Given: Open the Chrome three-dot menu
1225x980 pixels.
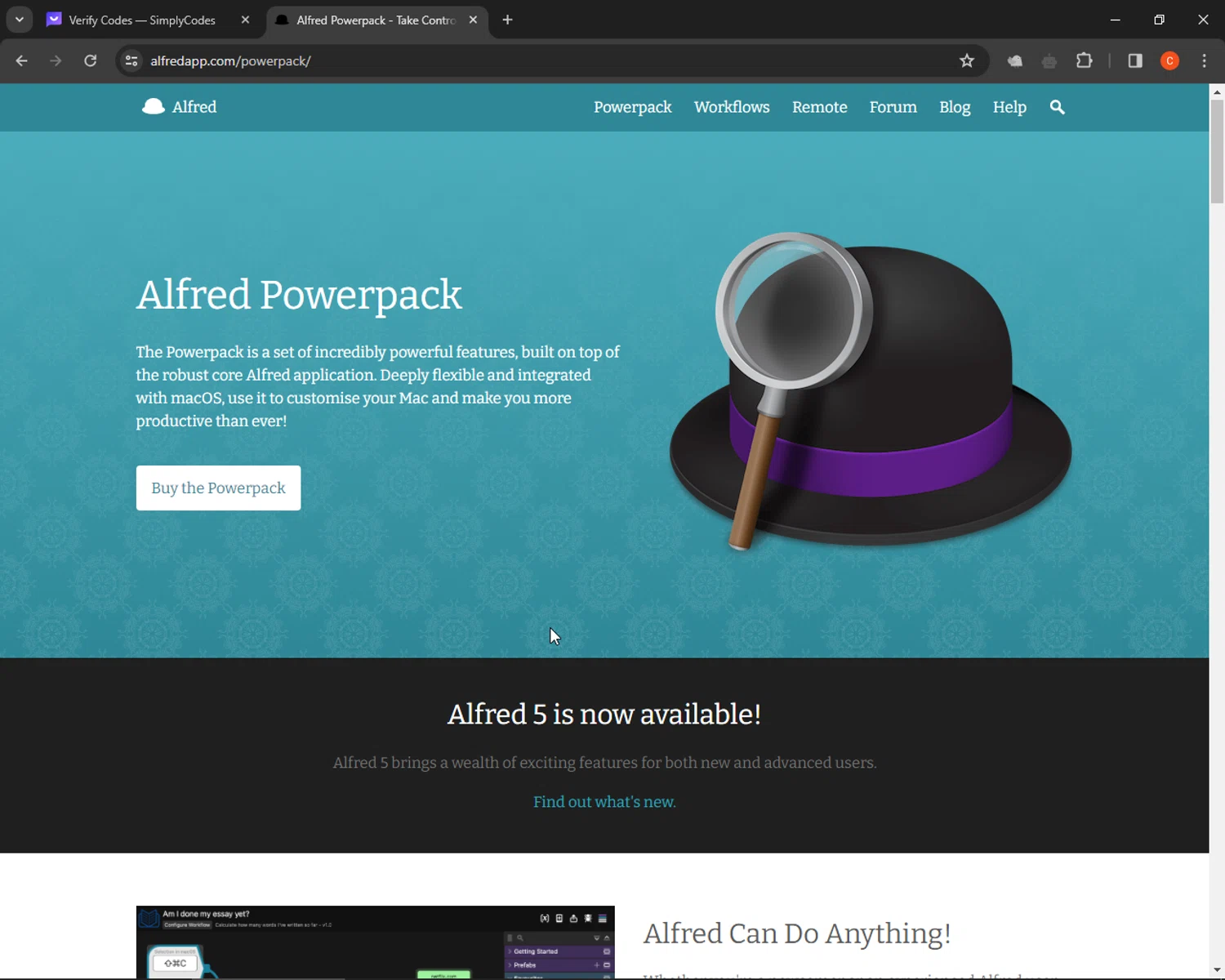Looking at the screenshot, I should (x=1204, y=60).
